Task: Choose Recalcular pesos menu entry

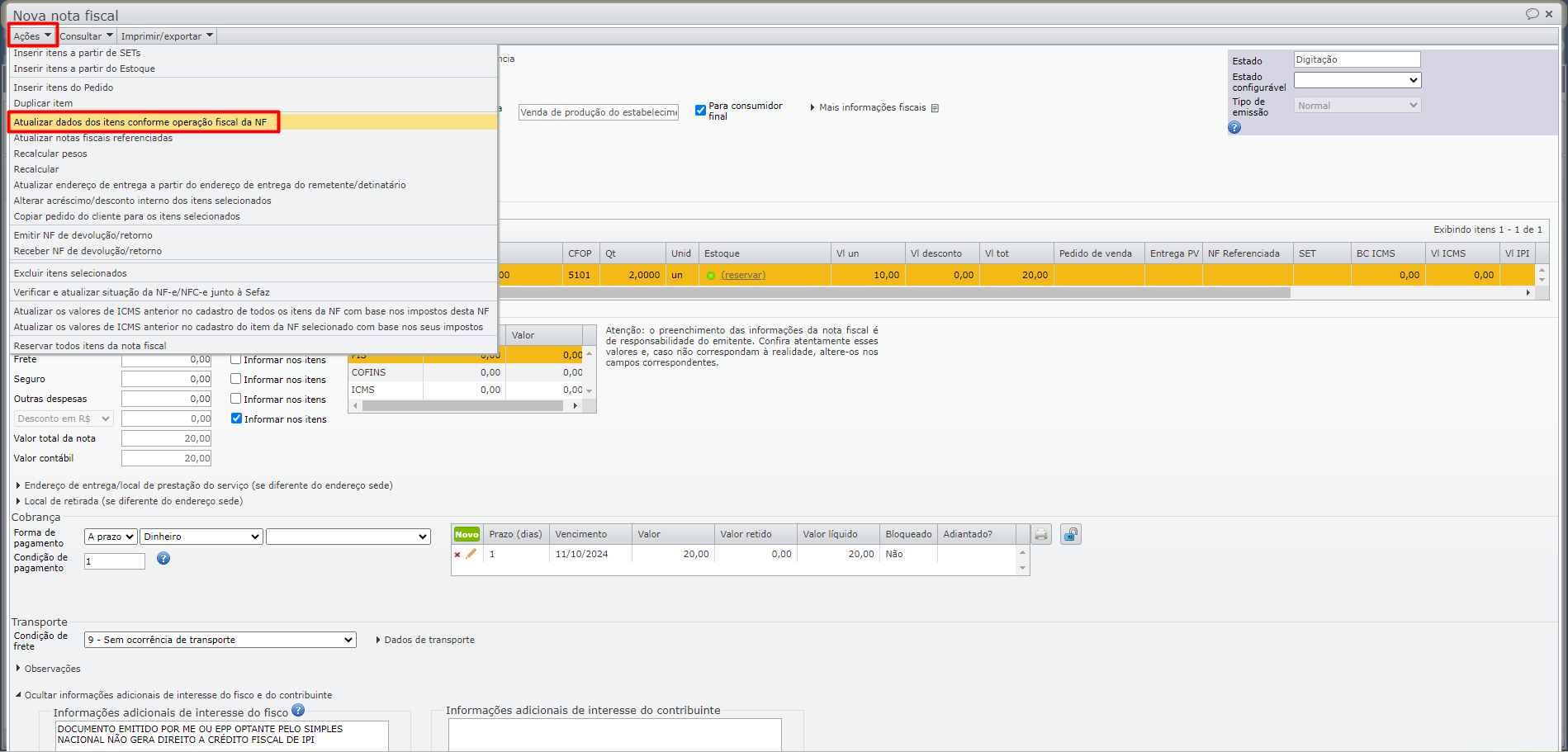Action: [253, 154]
